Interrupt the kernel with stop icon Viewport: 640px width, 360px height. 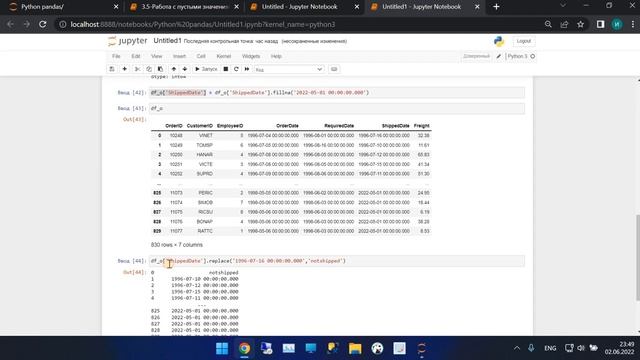(226, 69)
